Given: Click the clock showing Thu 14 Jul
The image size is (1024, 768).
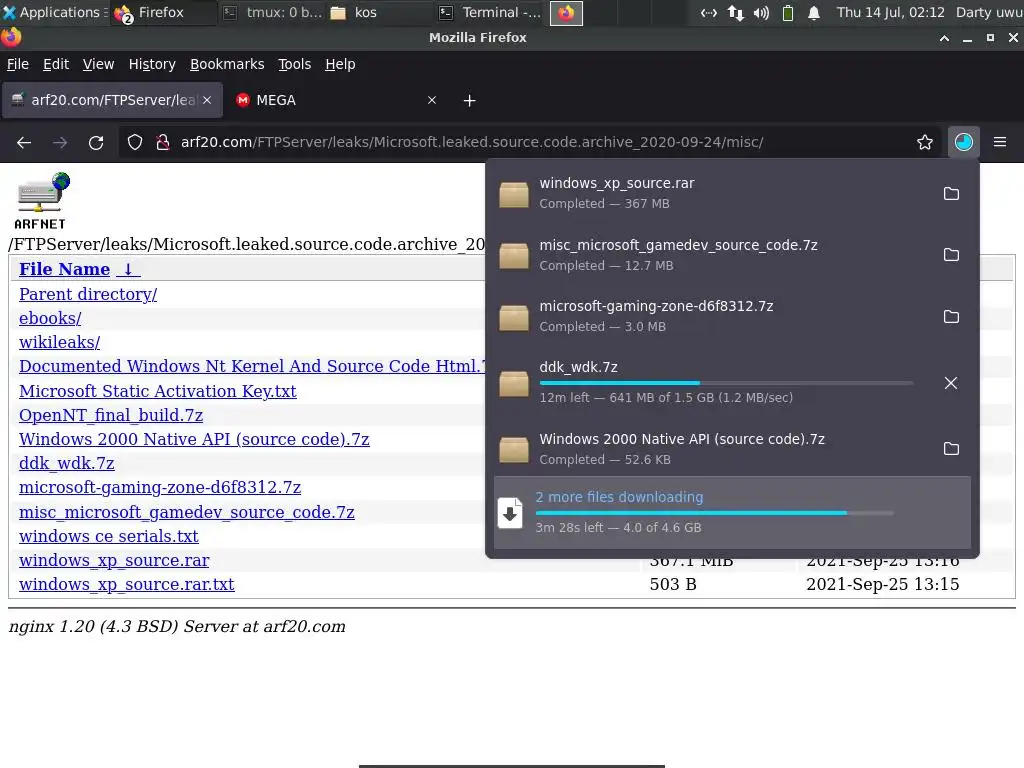Looking at the screenshot, I should 890,12.
